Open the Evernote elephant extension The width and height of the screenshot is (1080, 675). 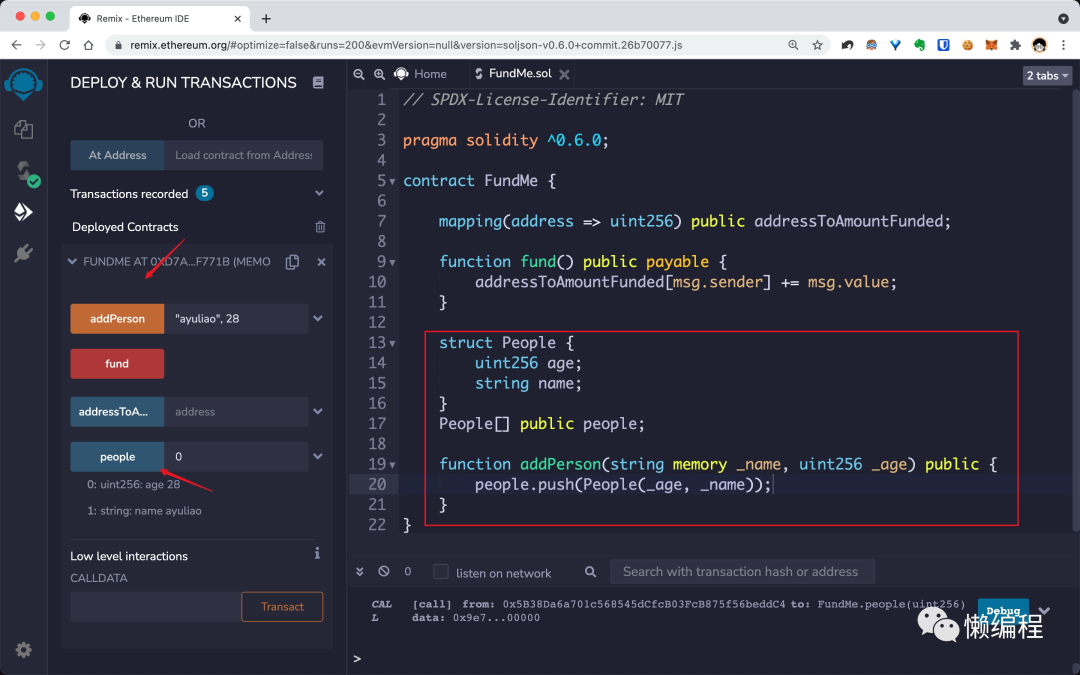(920, 45)
